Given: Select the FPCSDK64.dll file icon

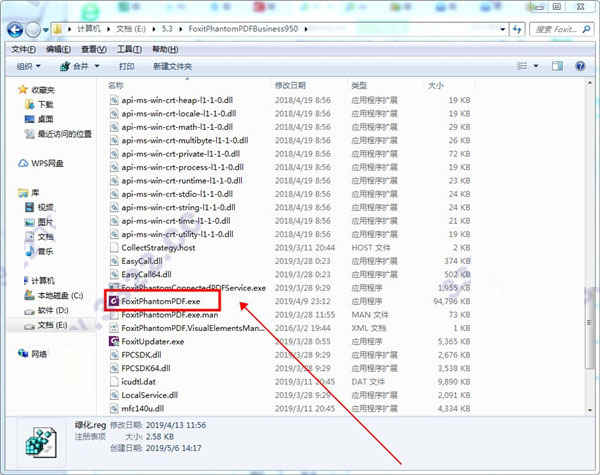Looking at the screenshot, I should click(114, 368).
